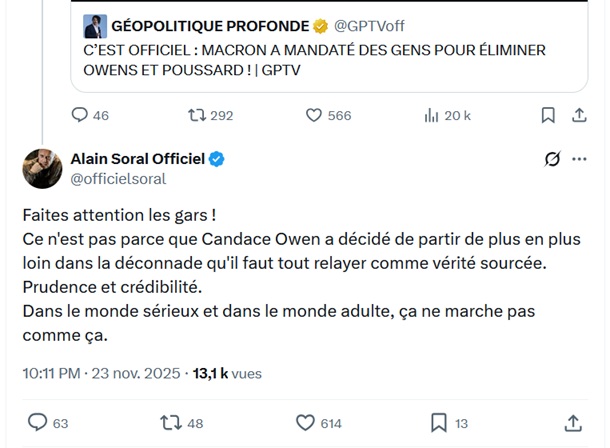Open the Alain Soral Officiel profile name
The image size is (610, 448).
click(137, 159)
